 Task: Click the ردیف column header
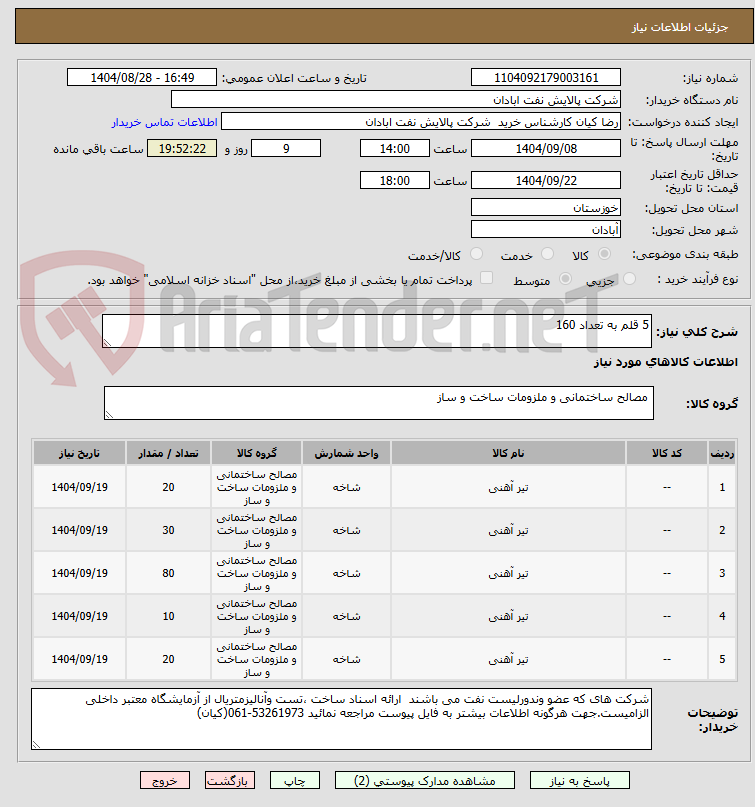tap(722, 453)
